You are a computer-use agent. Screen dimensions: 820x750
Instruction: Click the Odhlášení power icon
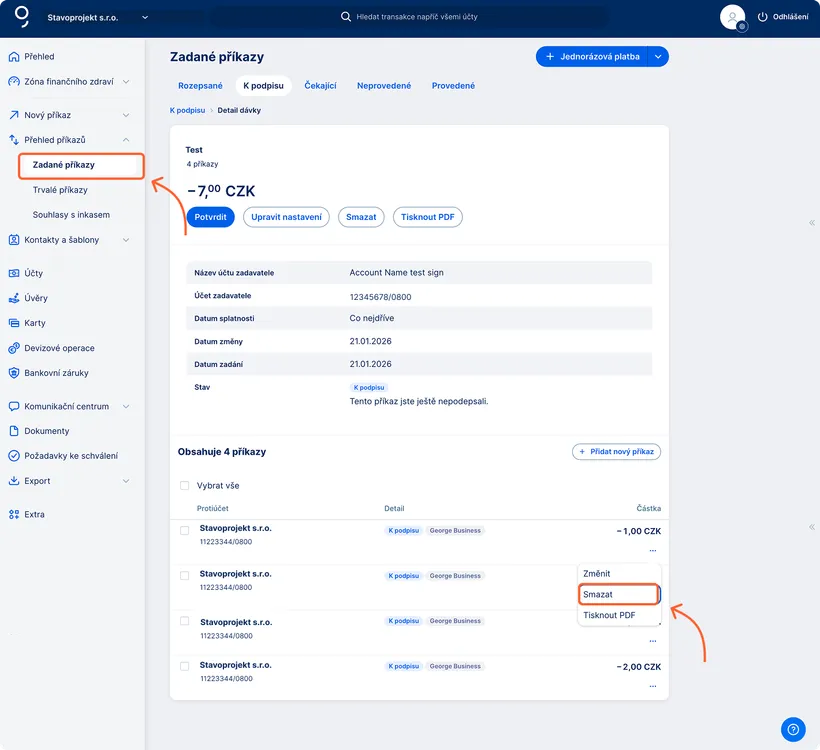763,17
